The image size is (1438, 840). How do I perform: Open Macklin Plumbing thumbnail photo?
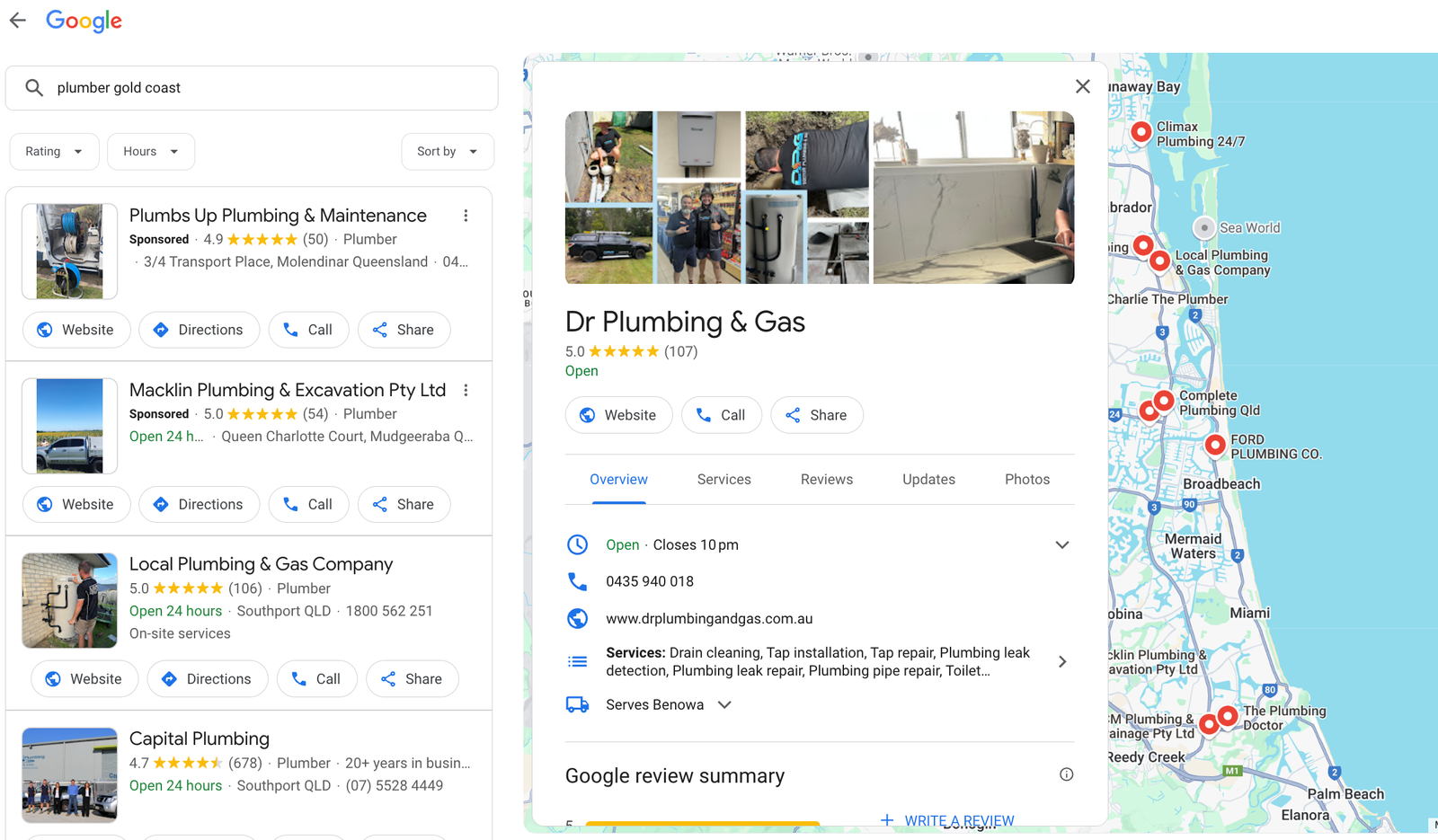[70, 426]
